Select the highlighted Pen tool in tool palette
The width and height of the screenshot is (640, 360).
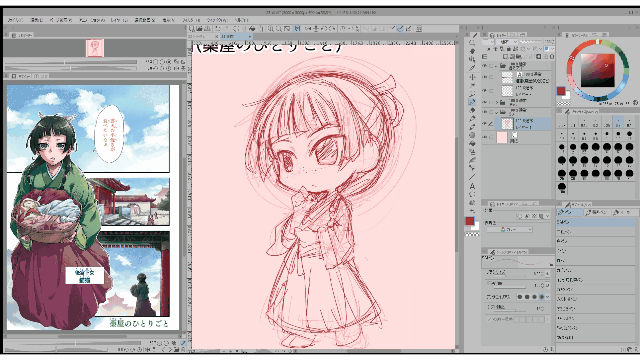tap(472, 102)
